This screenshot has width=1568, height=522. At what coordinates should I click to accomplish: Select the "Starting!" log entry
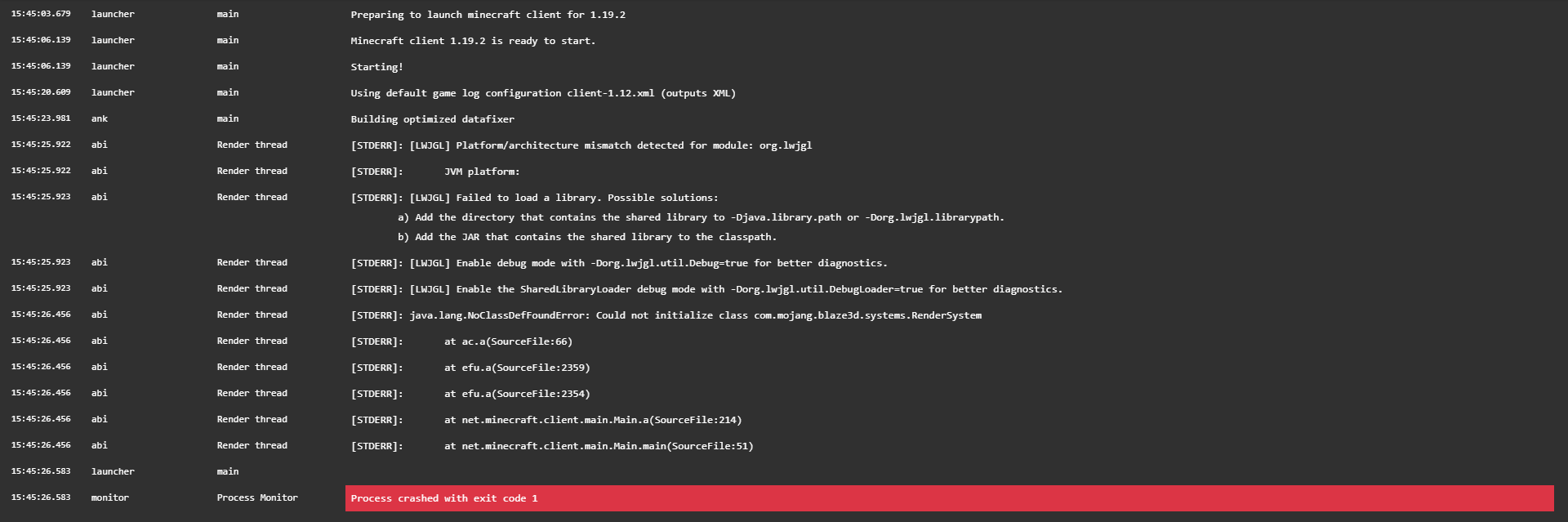coord(376,67)
